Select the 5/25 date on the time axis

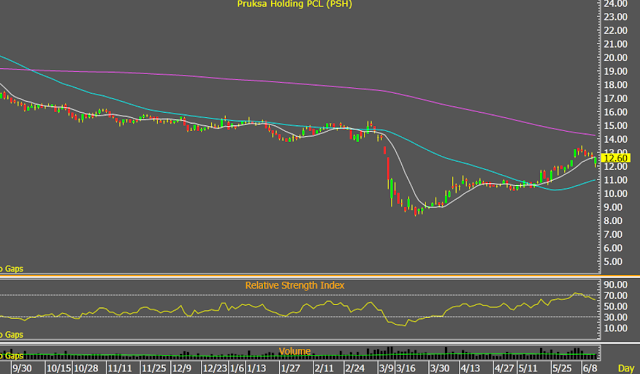(562, 368)
